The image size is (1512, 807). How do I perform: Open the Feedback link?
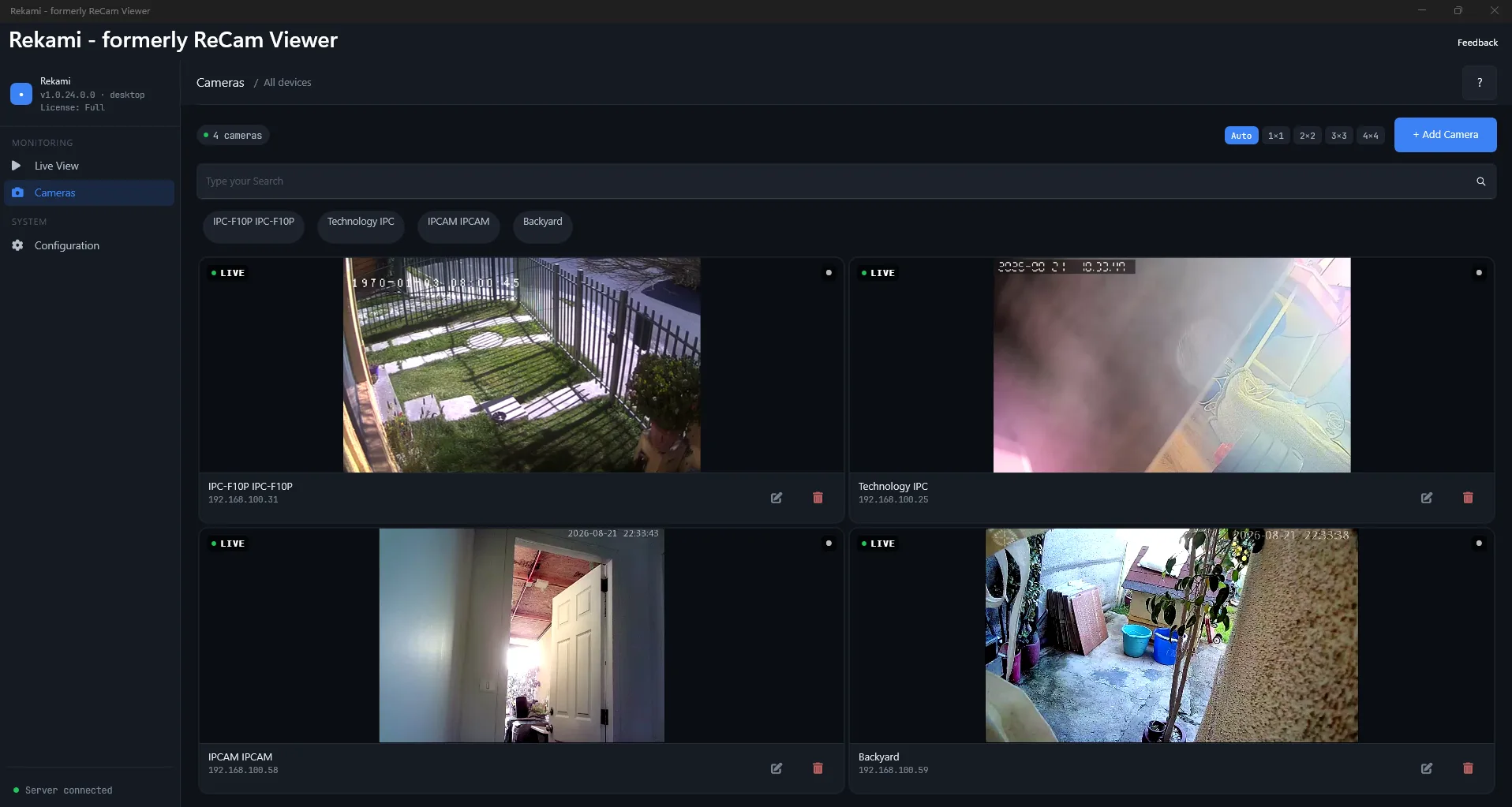1477,43
